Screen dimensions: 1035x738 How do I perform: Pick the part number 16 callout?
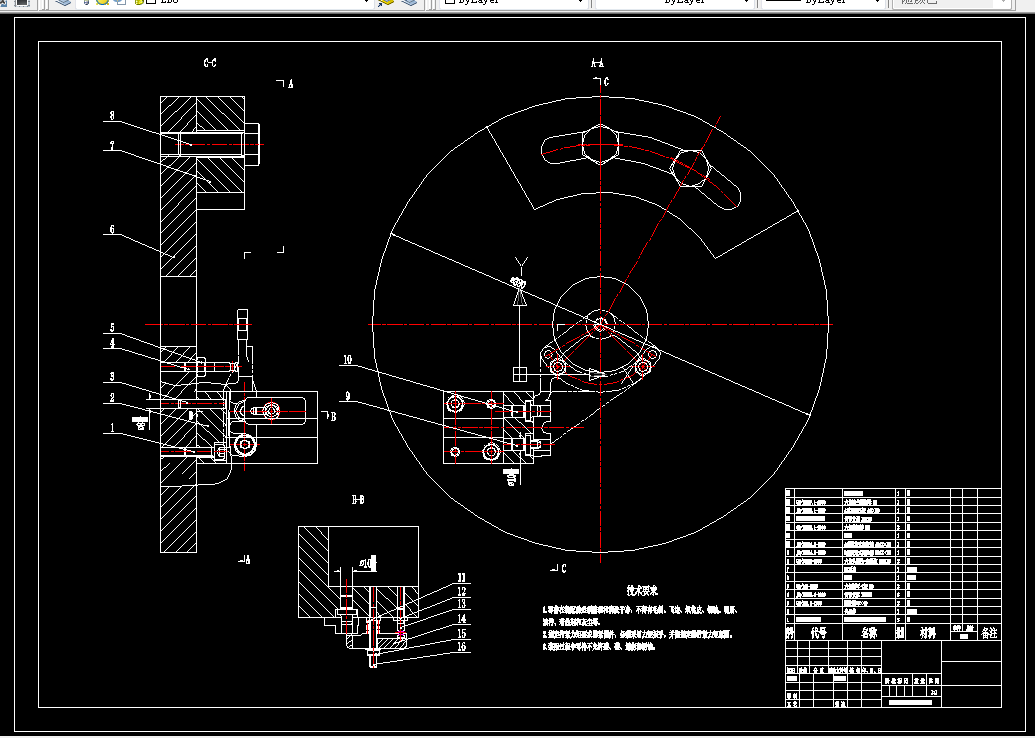pyautogui.click(x=462, y=646)
